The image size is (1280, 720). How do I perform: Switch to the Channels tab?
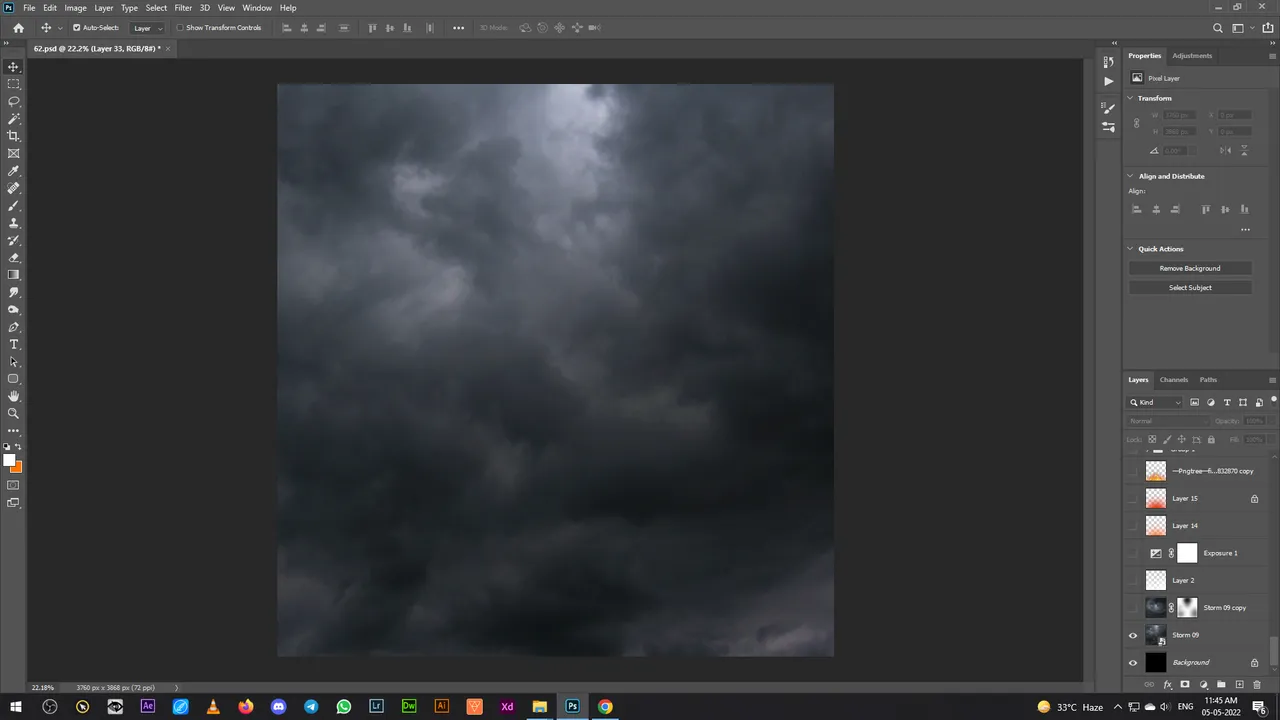(x=1174, y=380)
